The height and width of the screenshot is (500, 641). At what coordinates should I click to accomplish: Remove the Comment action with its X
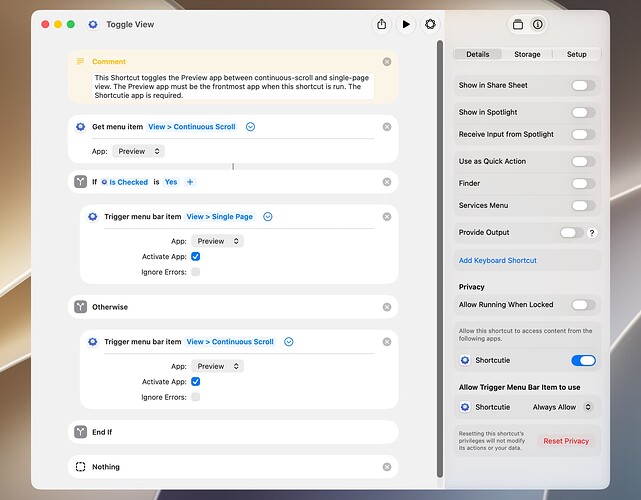[387, 62]
